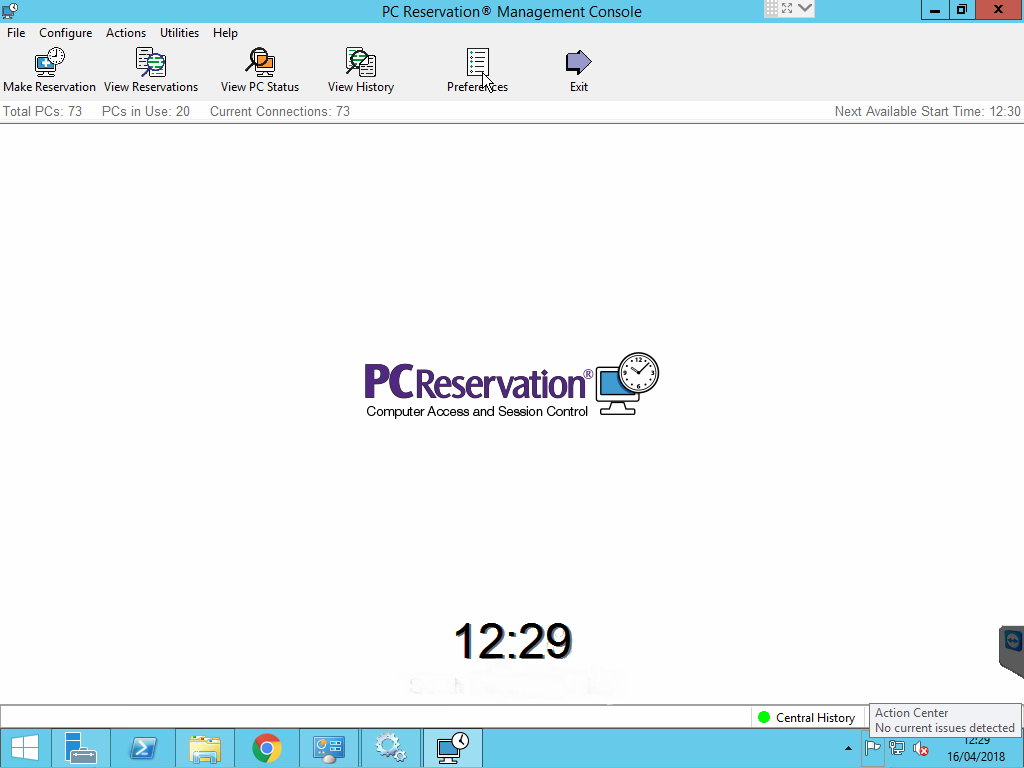This screenshot has width=1024, height=768.
Task: Open Server Manager from the taskbar
Action: pos(80,748)
